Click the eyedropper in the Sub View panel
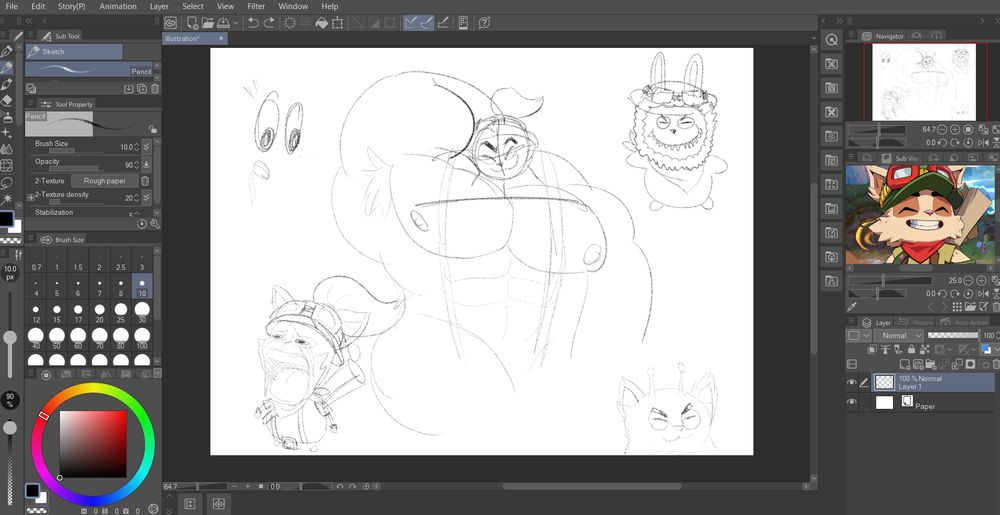Viewport: 1000px width, 515px height. coord(851,307)
